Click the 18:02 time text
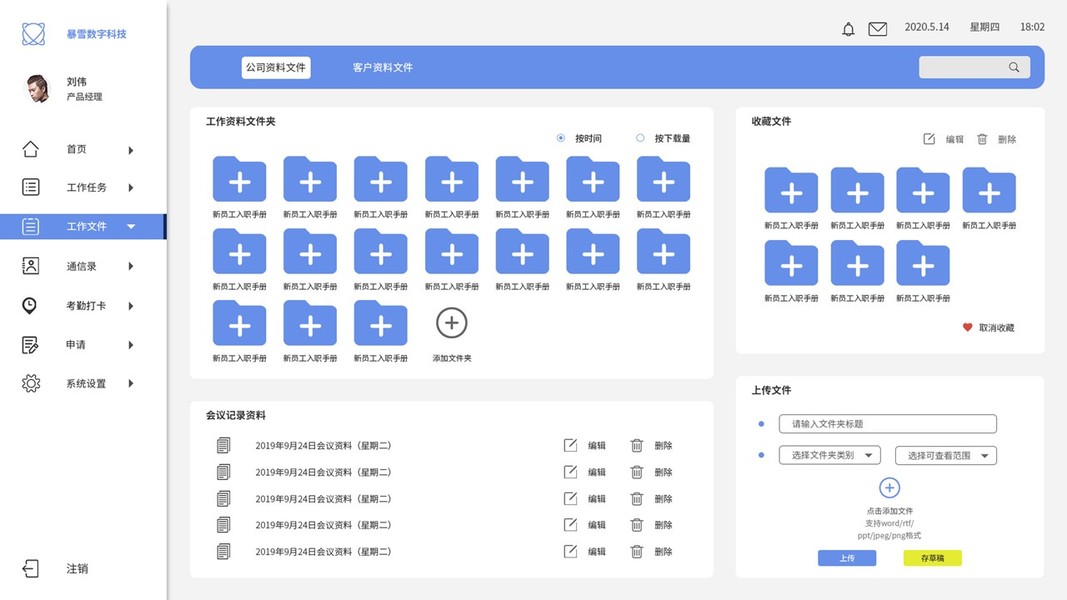The image size is (1067, 600). 1032,27
